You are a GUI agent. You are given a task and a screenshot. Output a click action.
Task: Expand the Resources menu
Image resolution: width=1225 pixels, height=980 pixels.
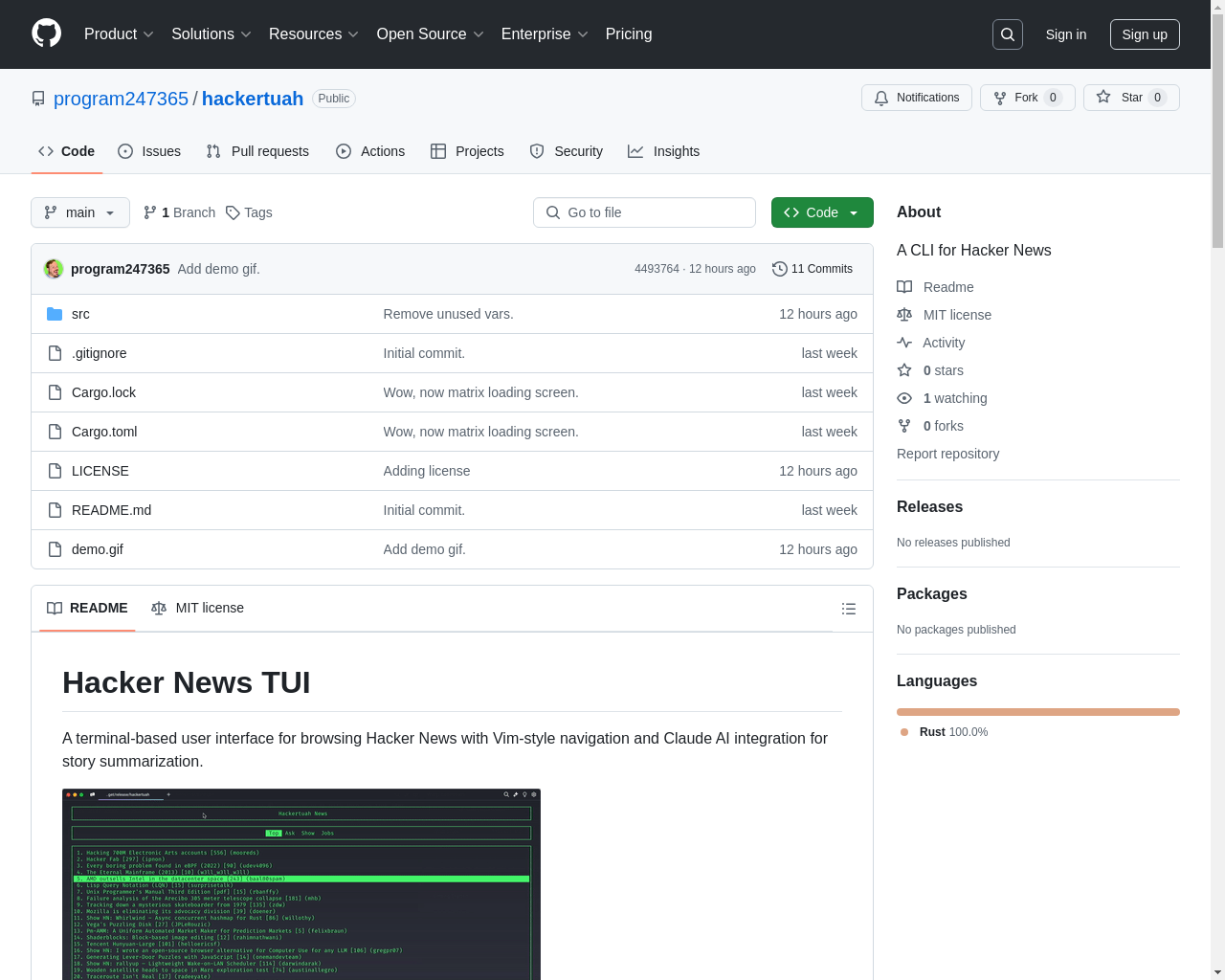point(314,33)
